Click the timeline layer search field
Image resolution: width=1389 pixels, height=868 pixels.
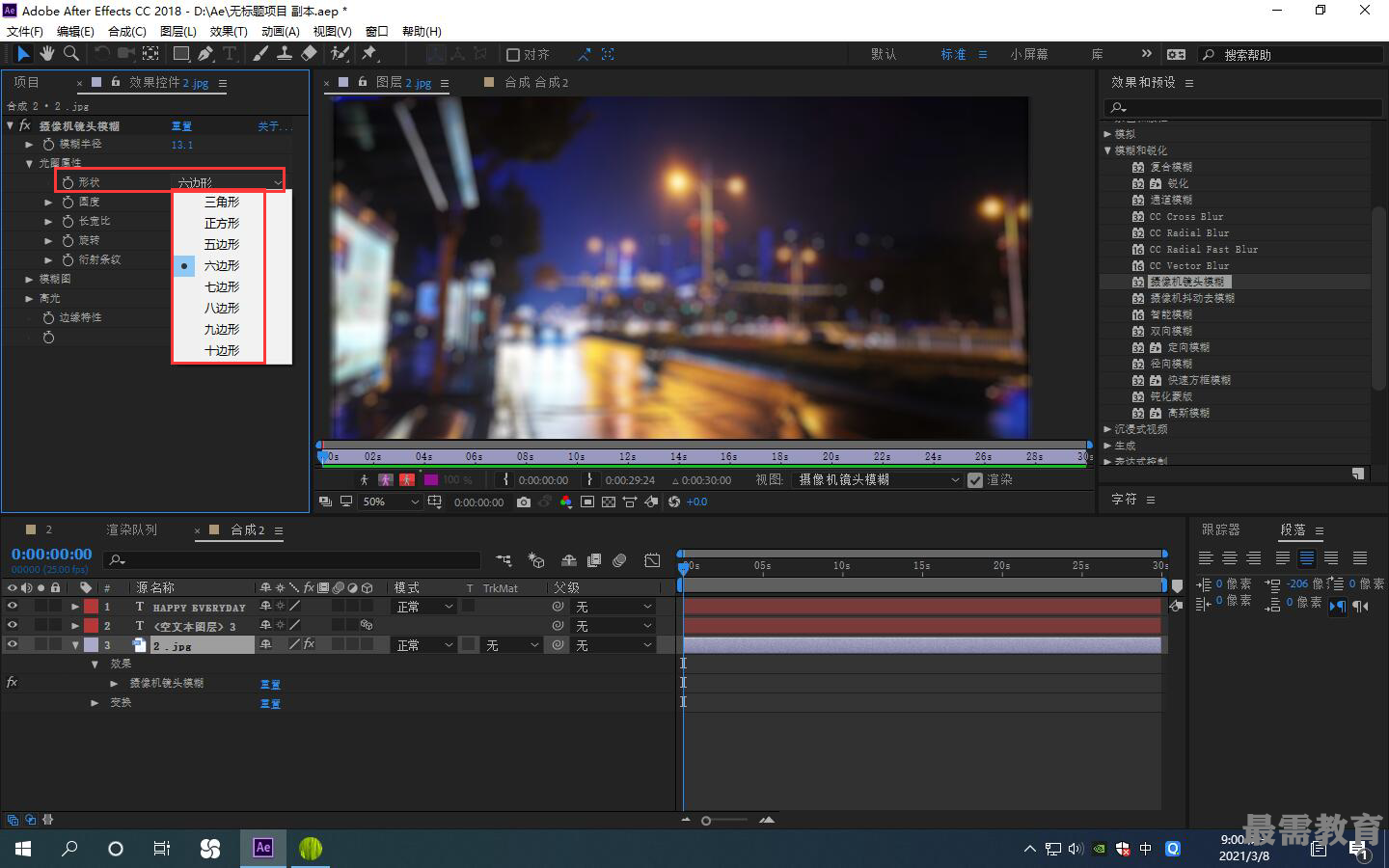(x=292, y=560)
